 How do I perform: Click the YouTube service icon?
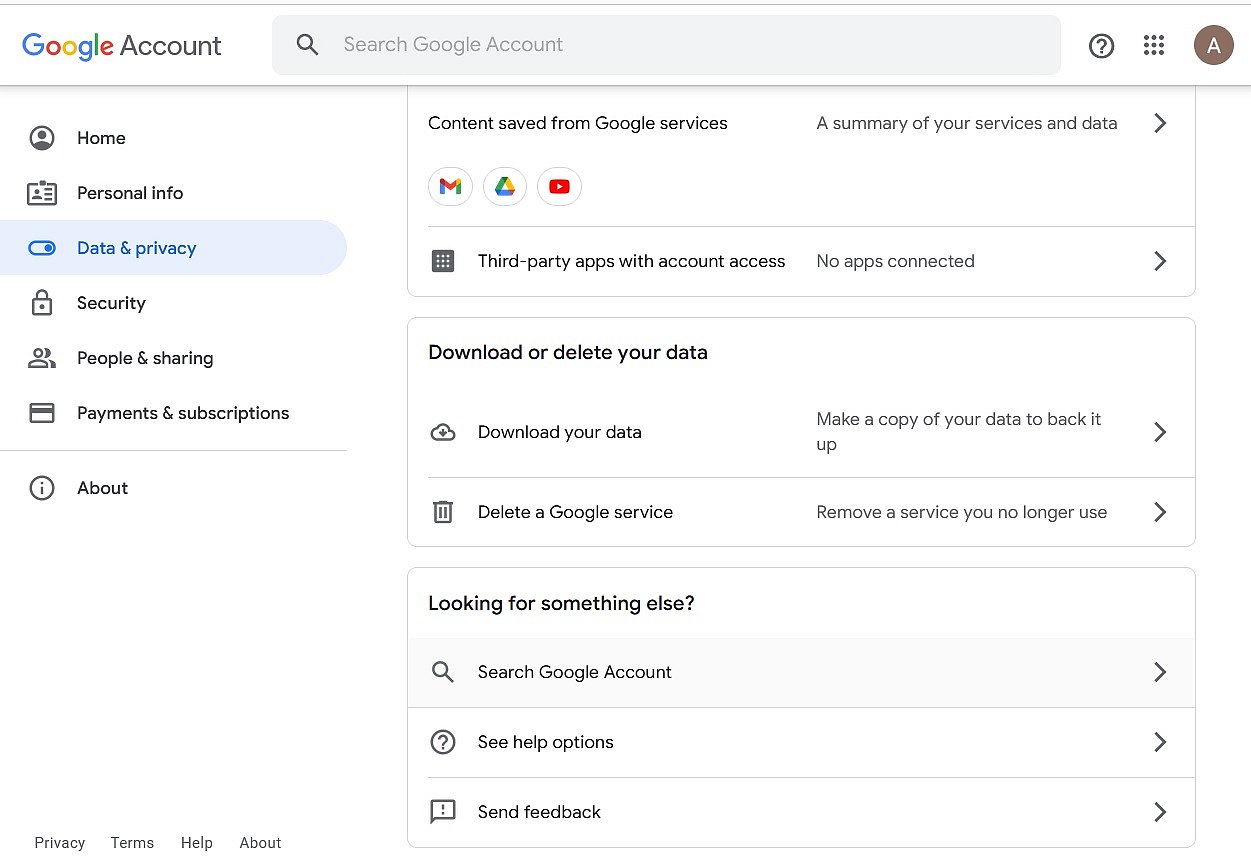[559, 186]
